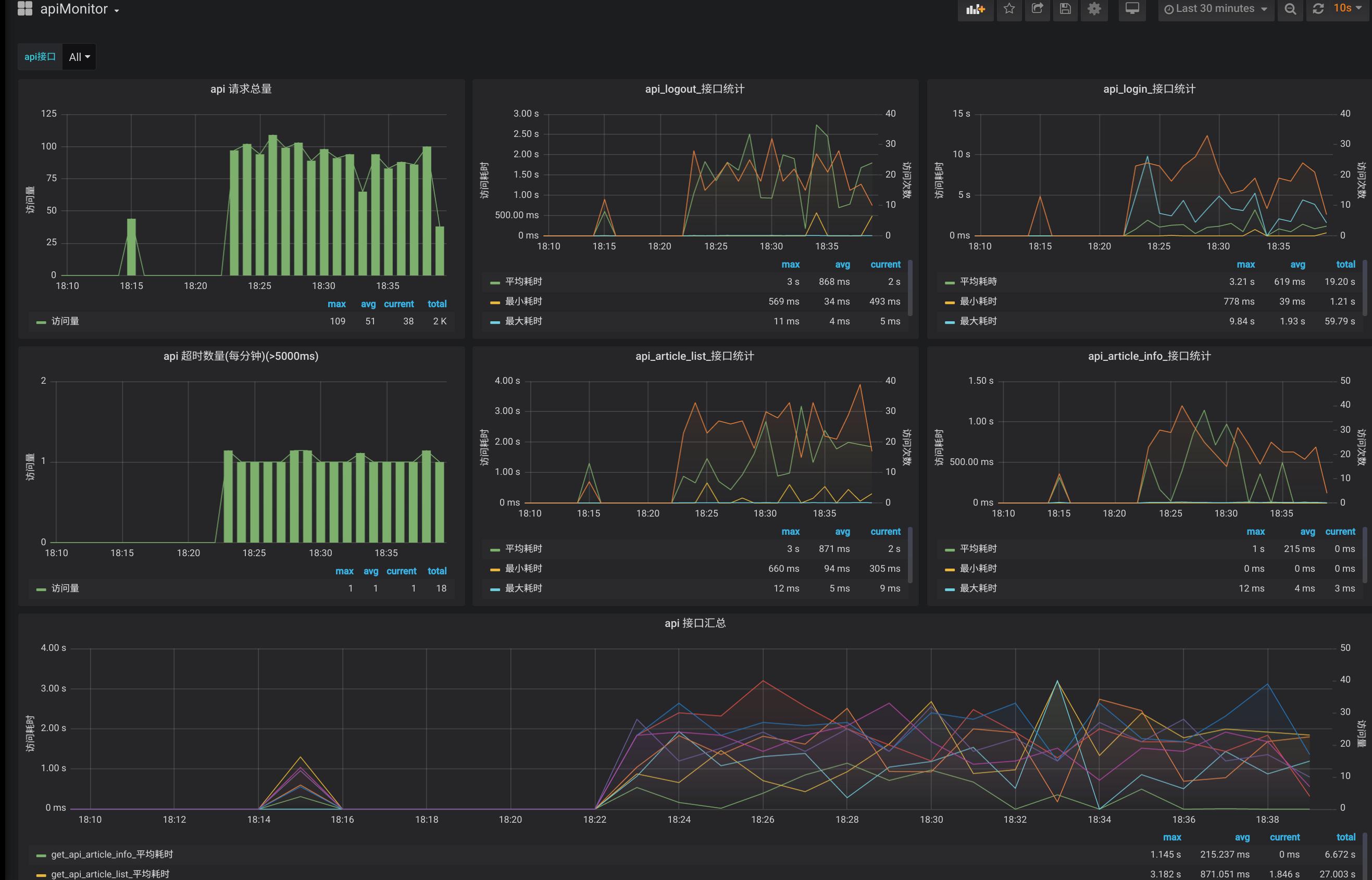Click the Add panel icon

click(975, 9)
